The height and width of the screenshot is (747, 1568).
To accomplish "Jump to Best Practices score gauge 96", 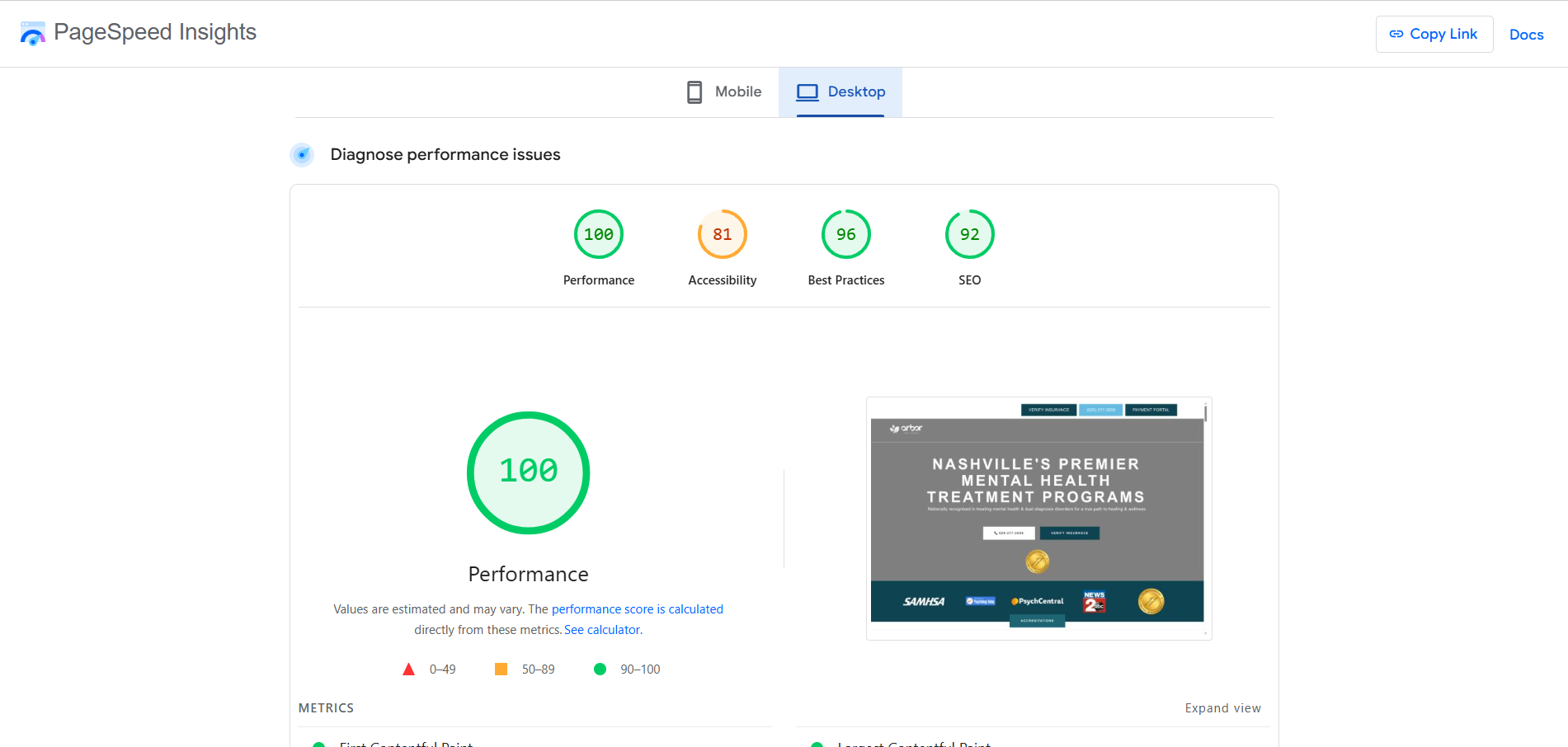I will point(845,234).
